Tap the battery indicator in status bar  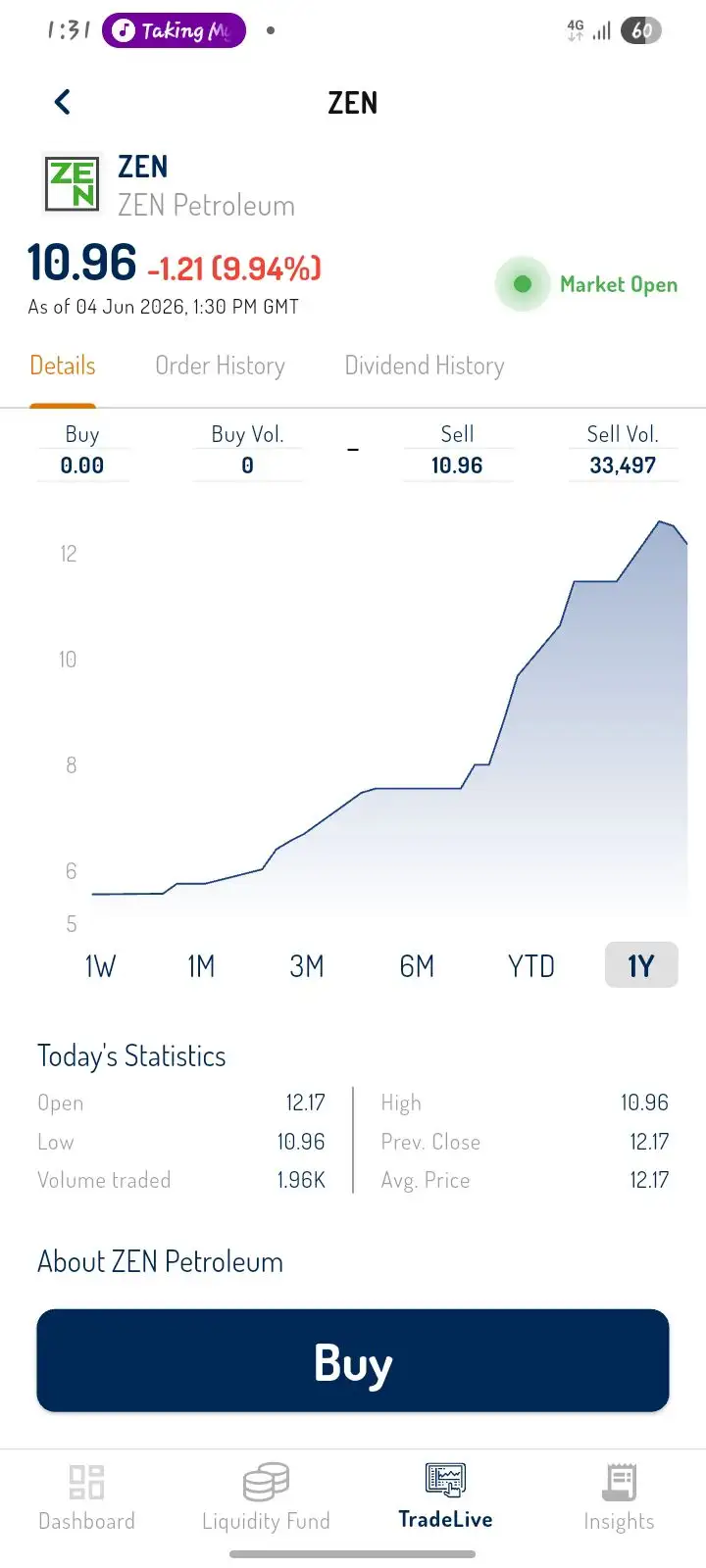coord(641,30)
